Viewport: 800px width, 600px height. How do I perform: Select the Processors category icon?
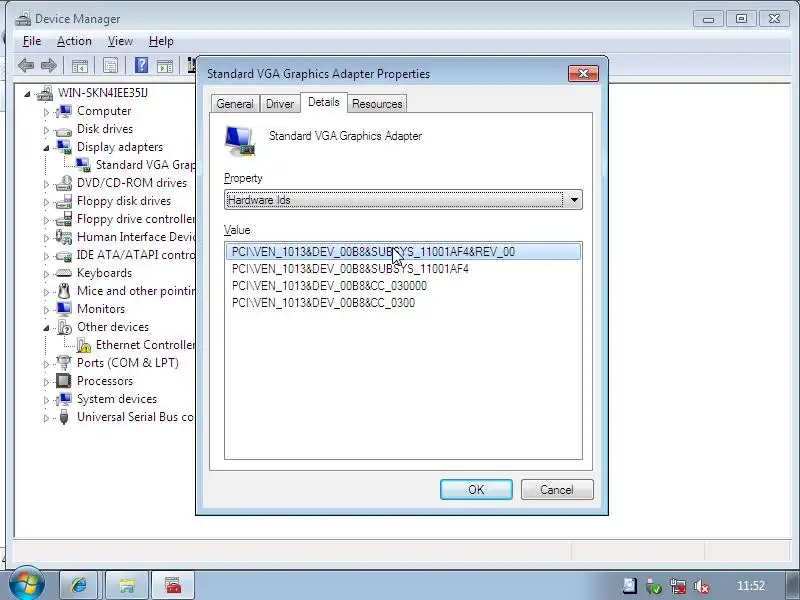(64, 381)
